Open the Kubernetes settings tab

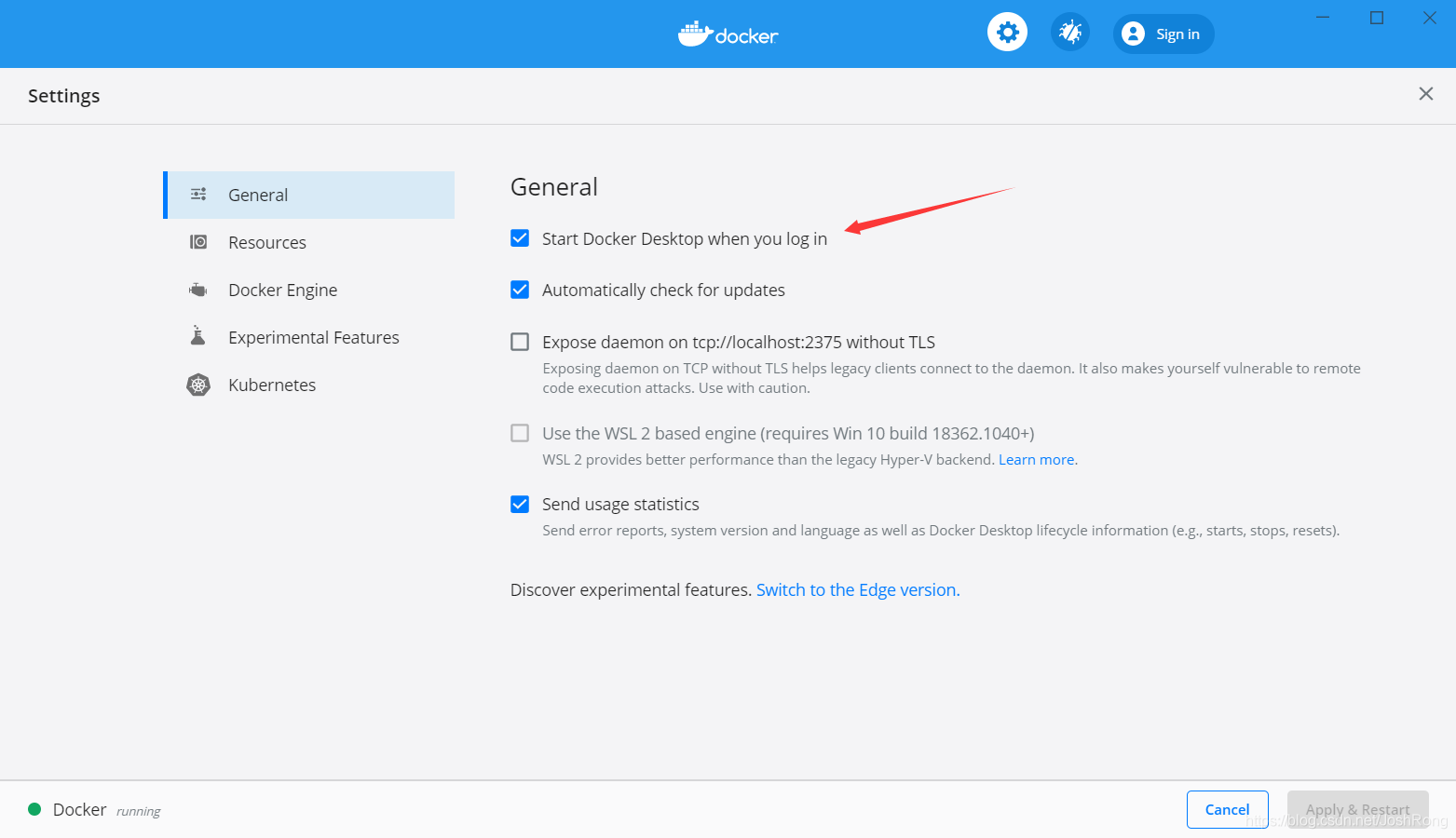[309, 385]
